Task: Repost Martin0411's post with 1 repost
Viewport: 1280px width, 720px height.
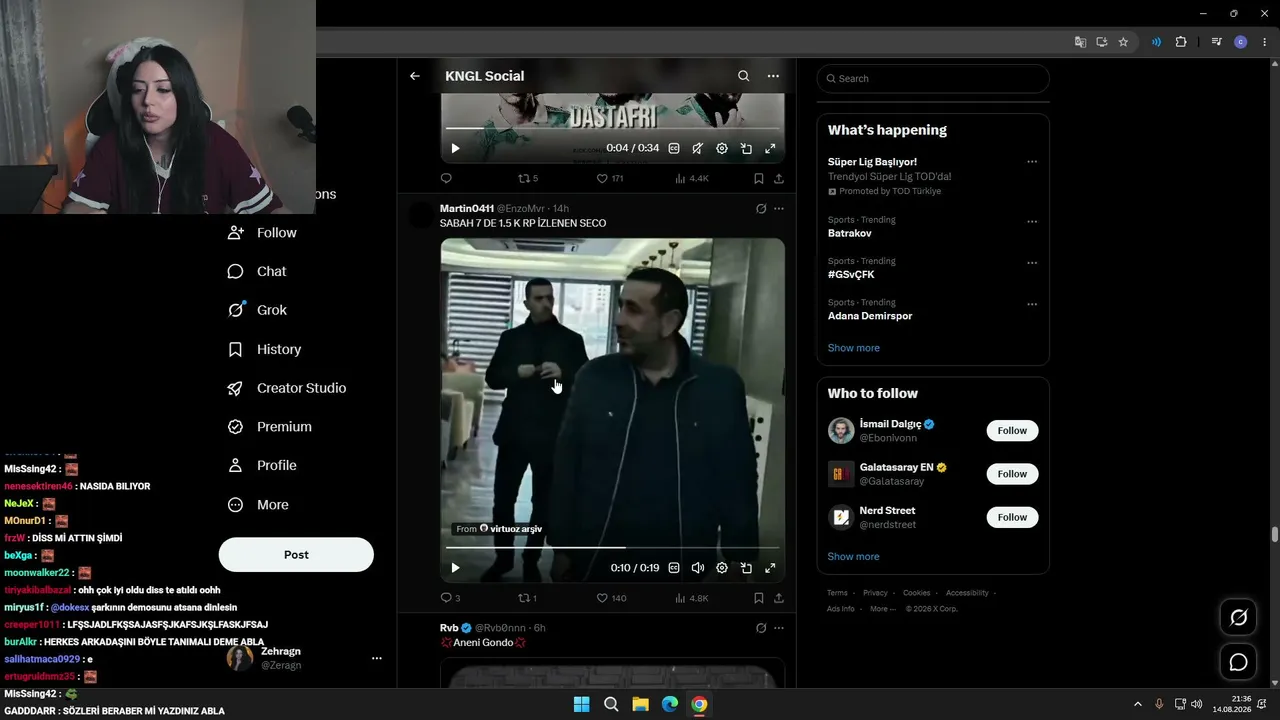Action: coord(527,598)
